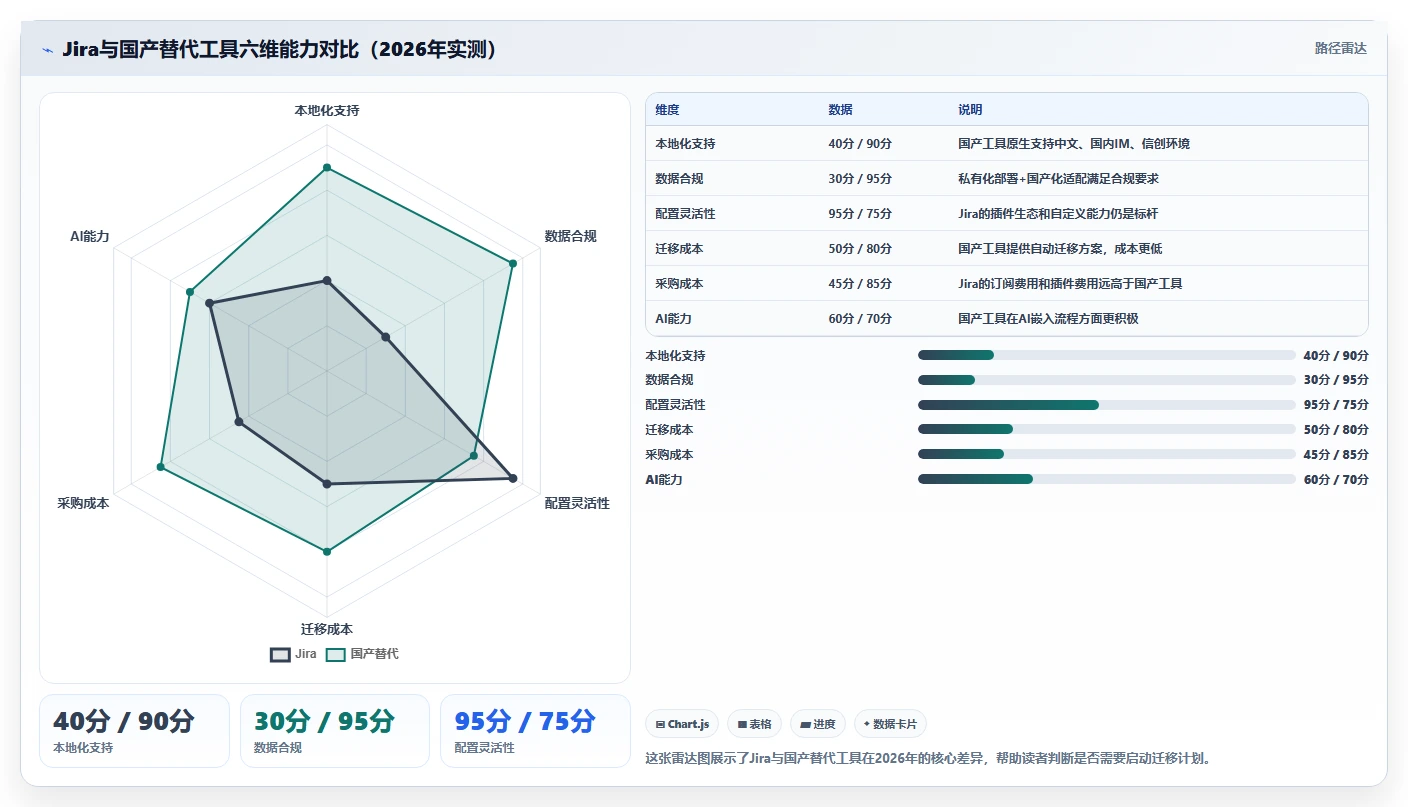Click the icon beside the Jira comparison title
This screenshot has width=1408, height=807.
(x=48, y=49)
